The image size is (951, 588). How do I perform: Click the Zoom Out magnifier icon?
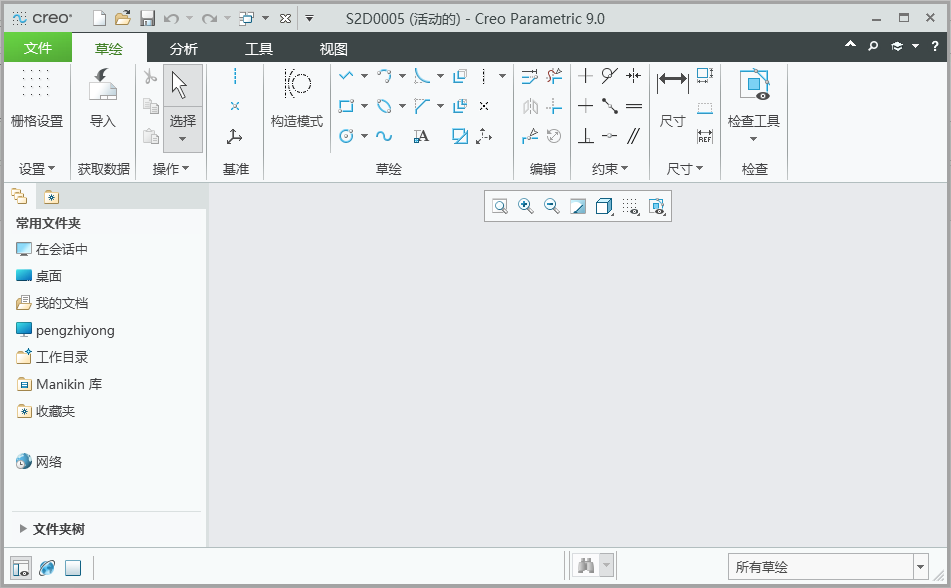[x=552, y=206]
